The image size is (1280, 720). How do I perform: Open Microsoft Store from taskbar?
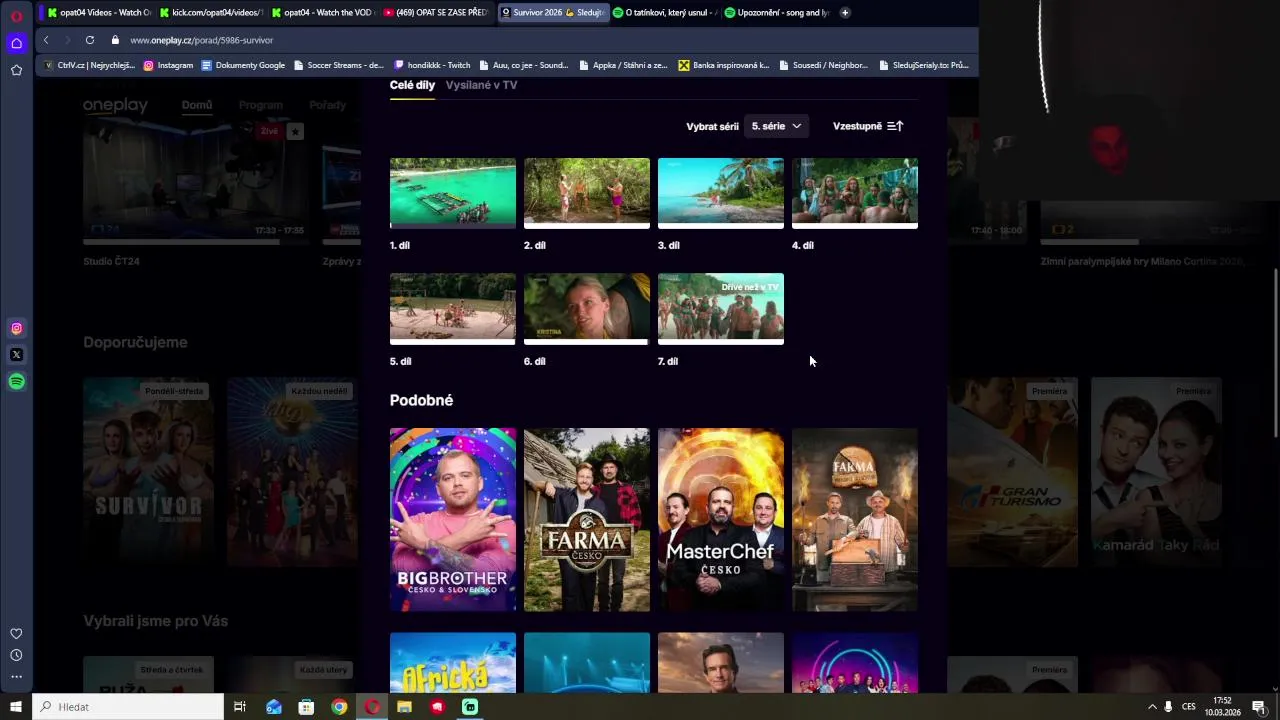point(306,707)
